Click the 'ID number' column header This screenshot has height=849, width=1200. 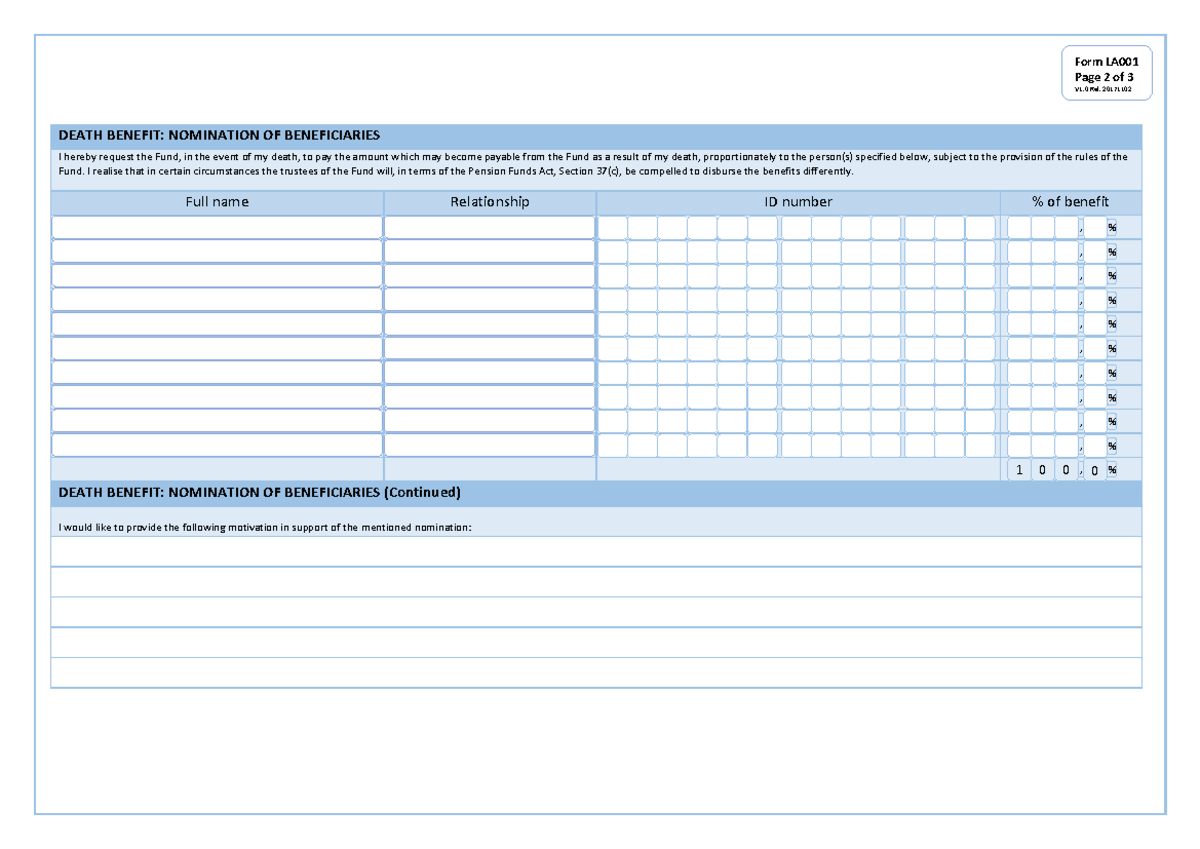point(799,202)
